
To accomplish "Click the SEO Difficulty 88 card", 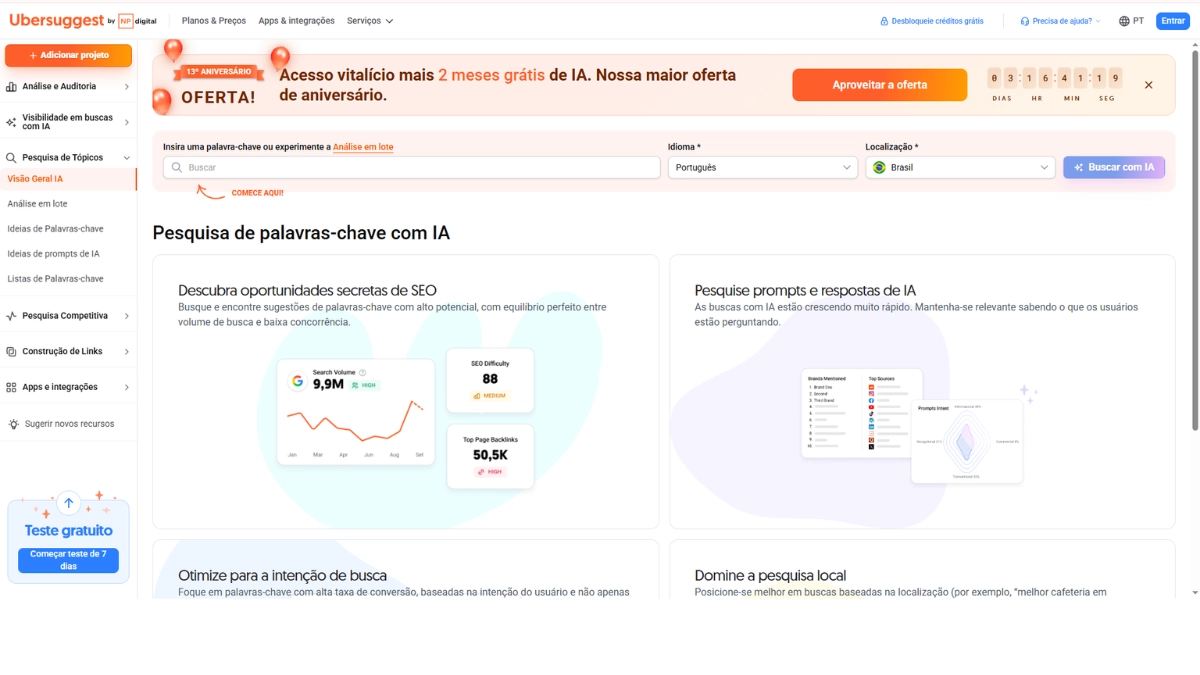I will (x=490, y=380).
